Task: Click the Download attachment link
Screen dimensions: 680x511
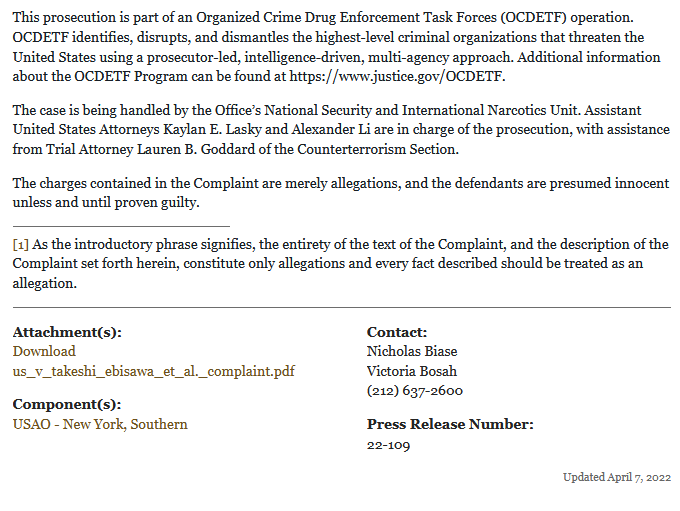Action: 44,351
